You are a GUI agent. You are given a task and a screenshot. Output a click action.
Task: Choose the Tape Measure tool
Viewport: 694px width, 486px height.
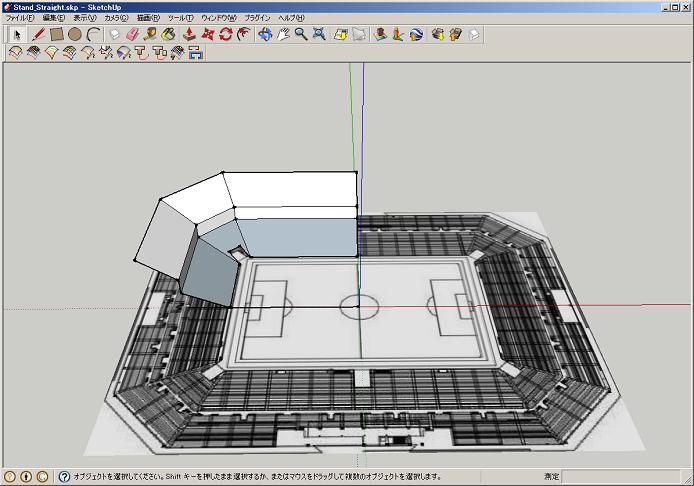tap(150, 34)
